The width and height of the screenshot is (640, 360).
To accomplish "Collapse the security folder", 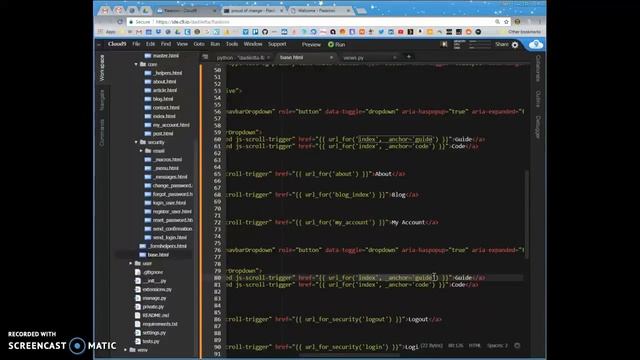I will click(x=136, y=142).
